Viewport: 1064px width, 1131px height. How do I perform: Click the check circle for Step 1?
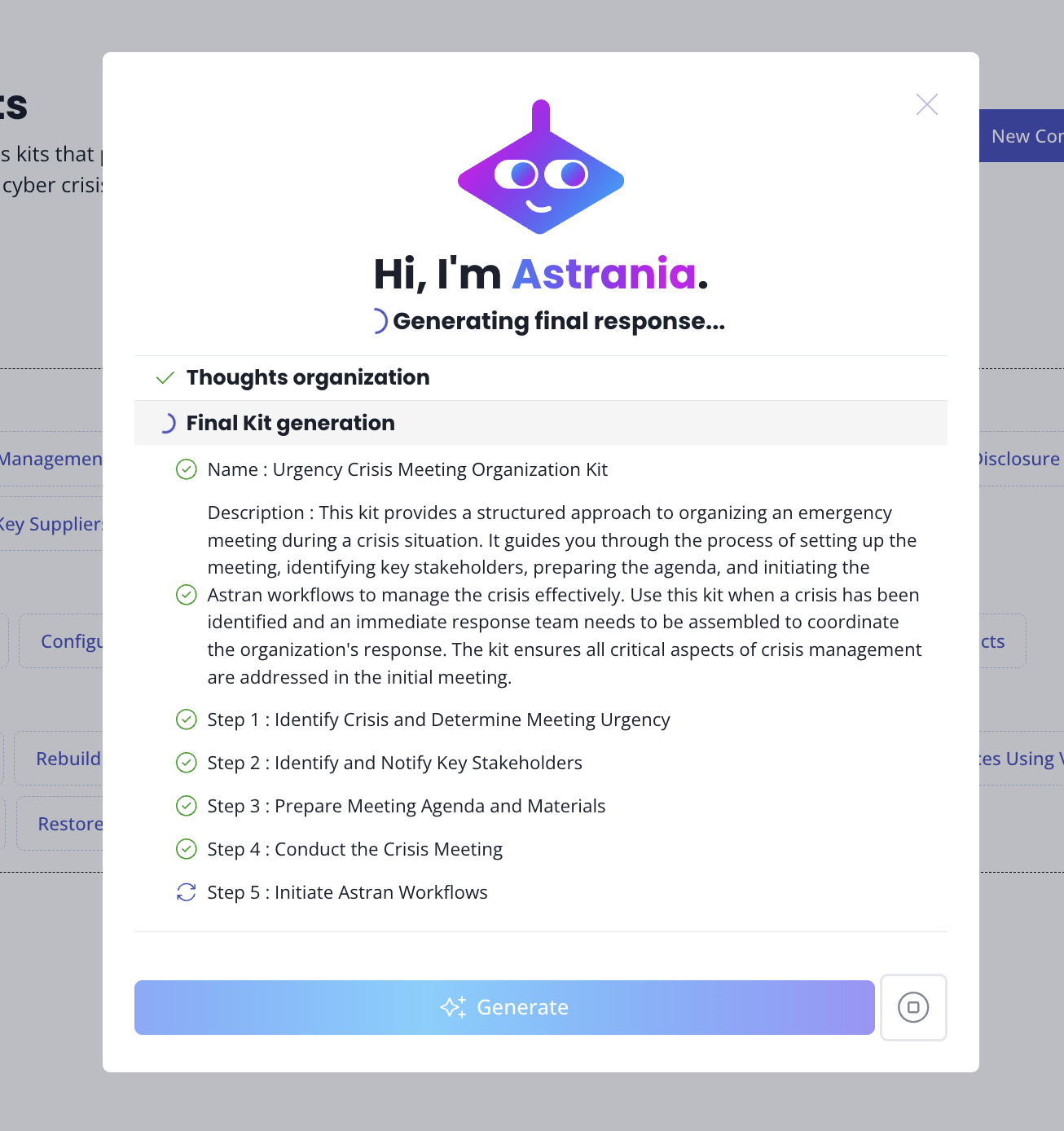(187, 720)
